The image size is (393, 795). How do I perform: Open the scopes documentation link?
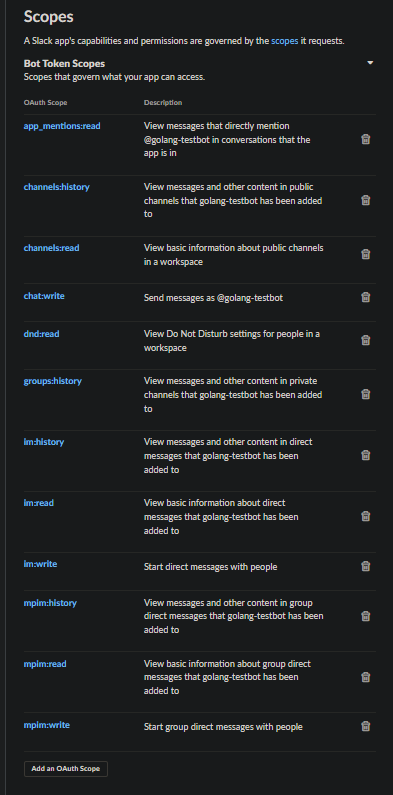(x=284, y=41)
